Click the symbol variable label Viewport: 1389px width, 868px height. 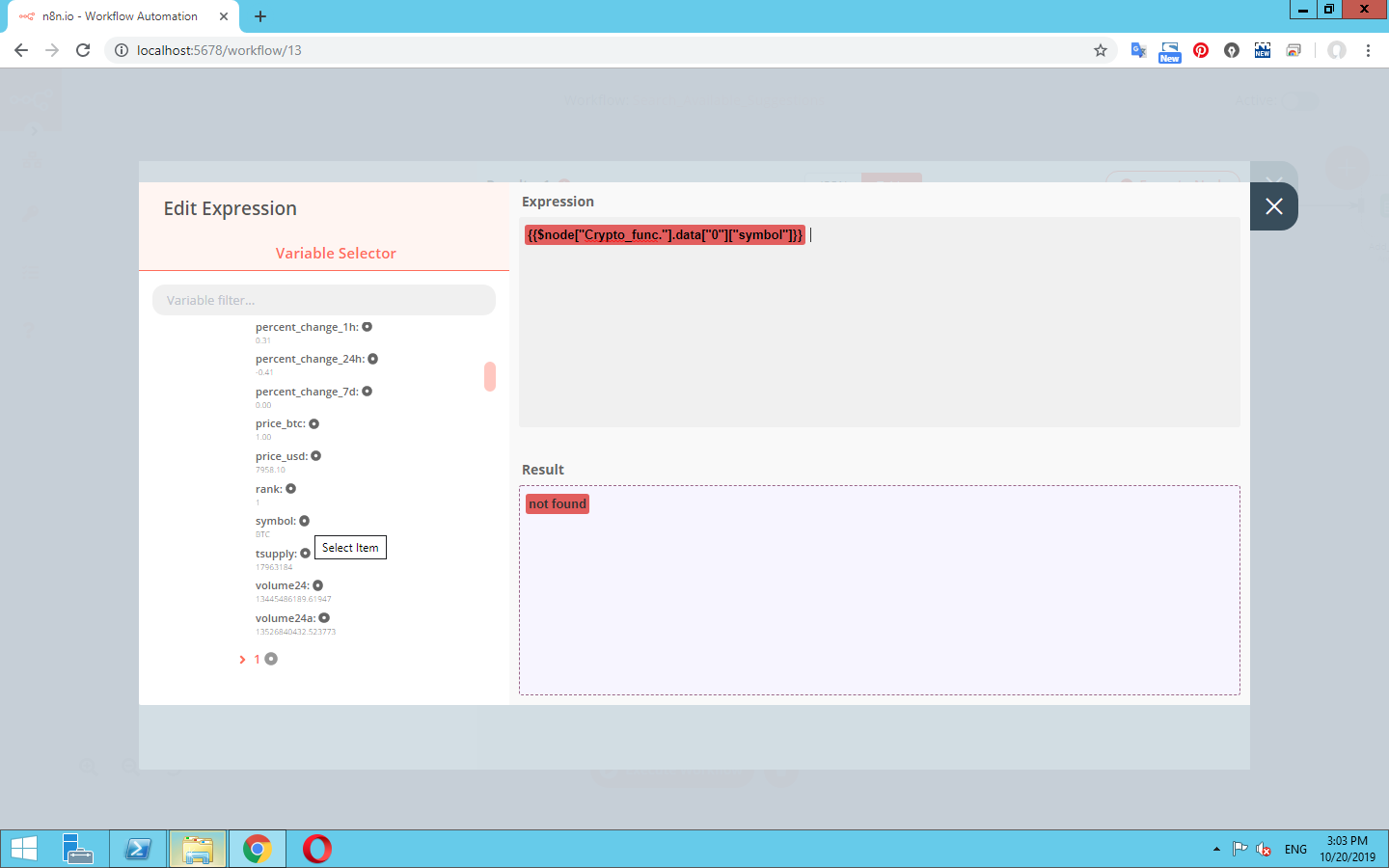(x=276, y=521)
